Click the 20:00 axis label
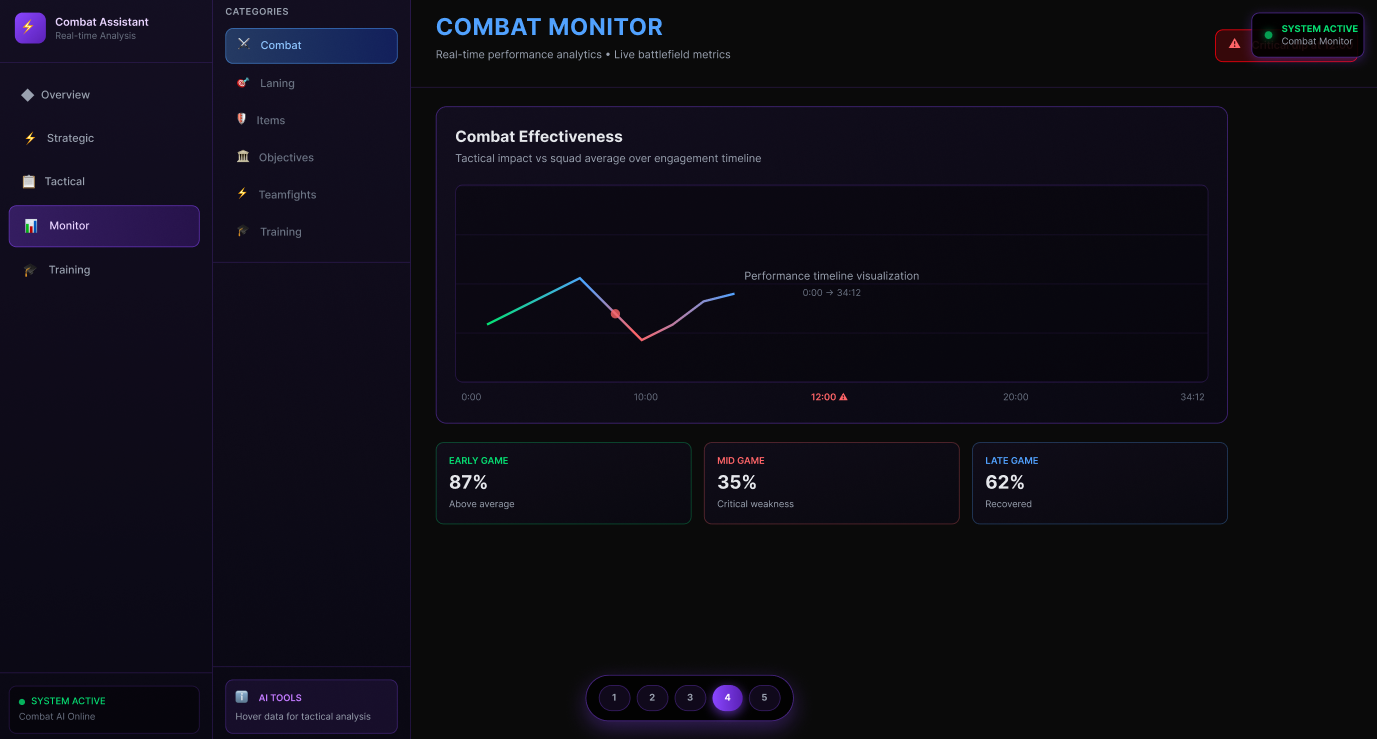Image resolution: width=1377 pixels, height=739 pixels. tap(1016, 397)
